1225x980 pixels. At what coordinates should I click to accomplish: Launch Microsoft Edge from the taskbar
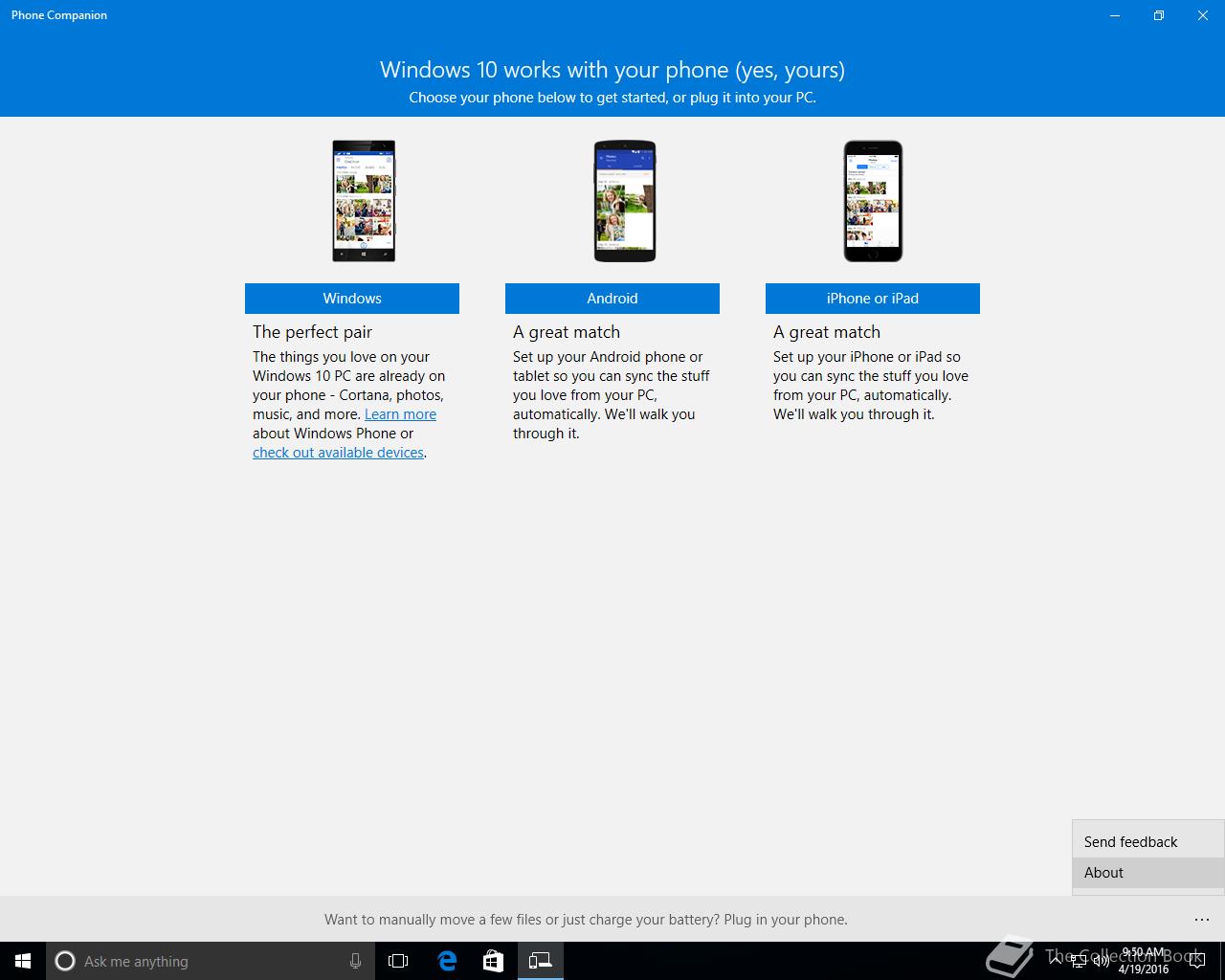447,961
